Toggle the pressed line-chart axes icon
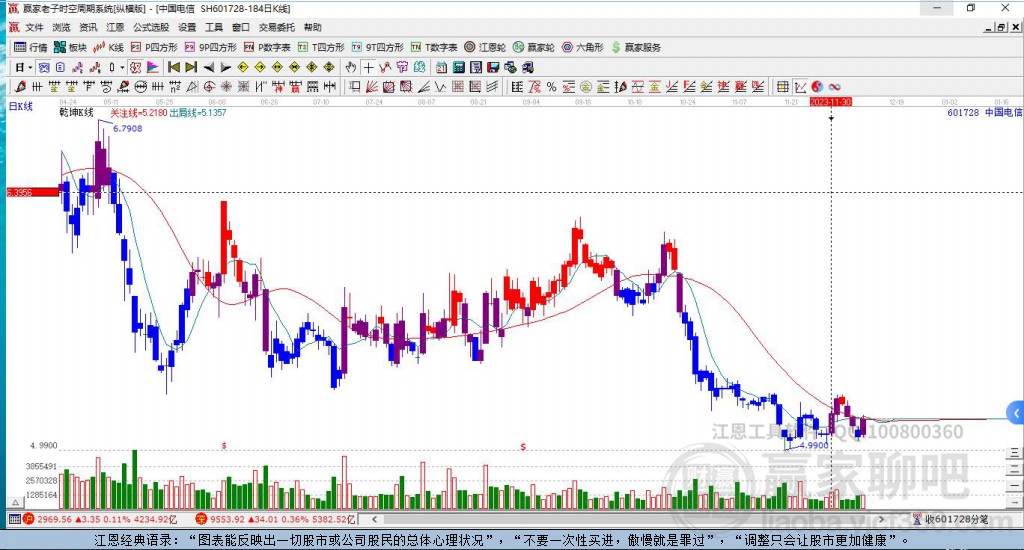The image size is (1024, 550). coord(800,87)
